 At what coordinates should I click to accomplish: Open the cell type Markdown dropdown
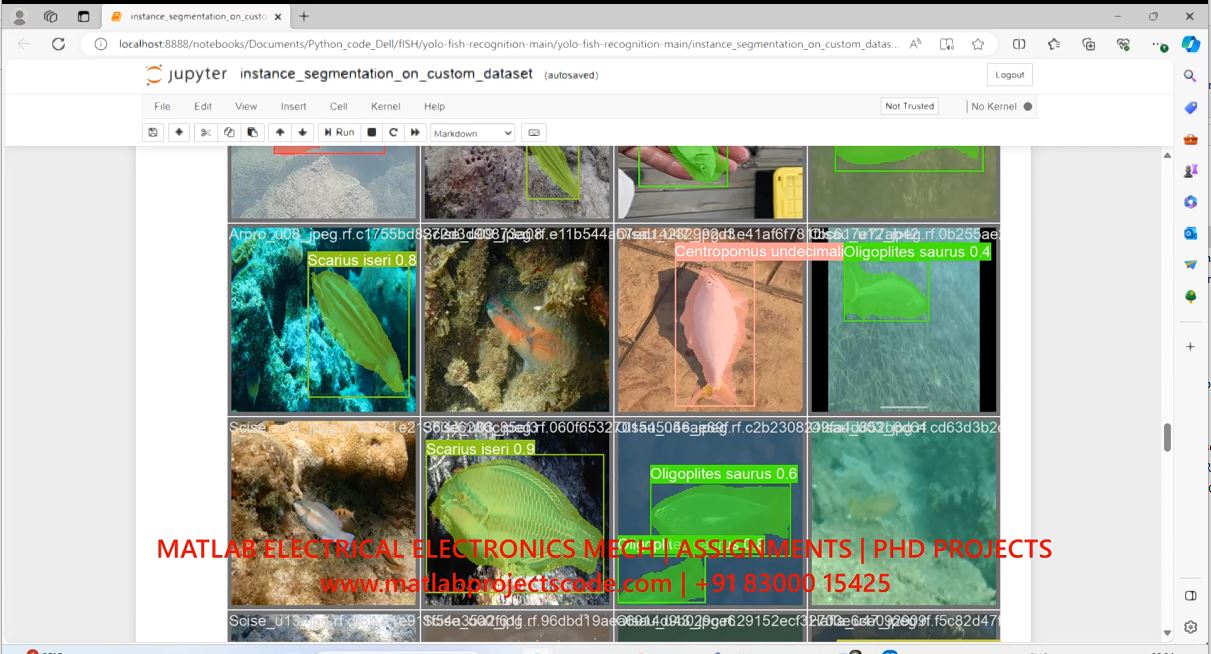472,133
